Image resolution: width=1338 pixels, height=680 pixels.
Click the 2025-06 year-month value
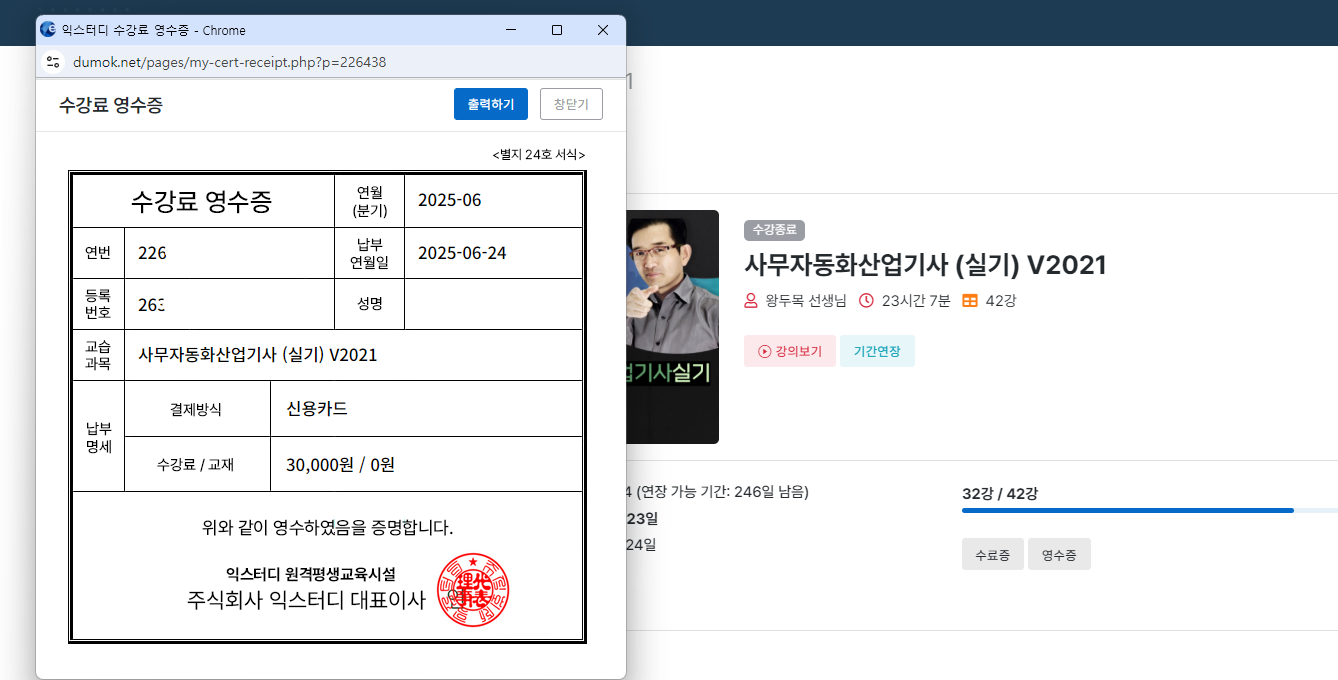449,200
